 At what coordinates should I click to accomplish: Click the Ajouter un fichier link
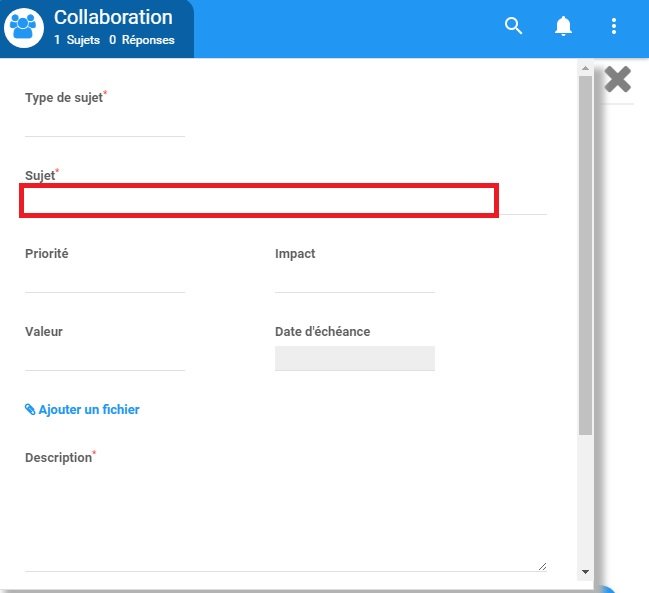tap(89, 410)
